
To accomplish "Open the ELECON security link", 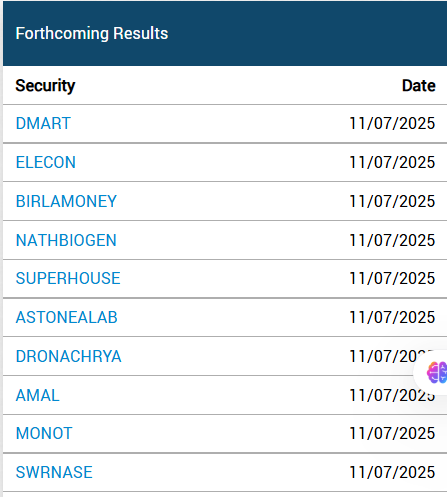I will 46,162.
